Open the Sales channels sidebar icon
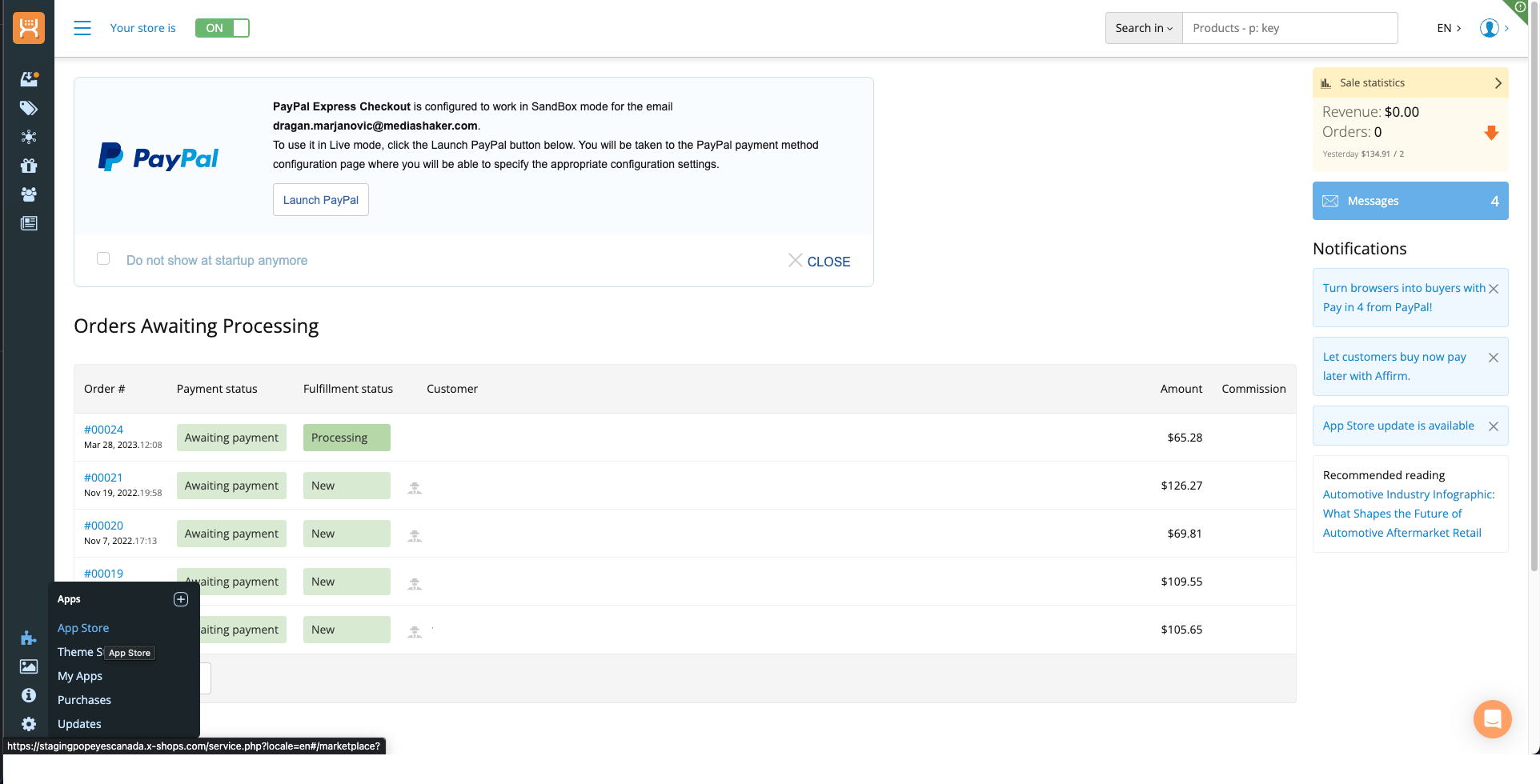 click(x=29, y=137)
